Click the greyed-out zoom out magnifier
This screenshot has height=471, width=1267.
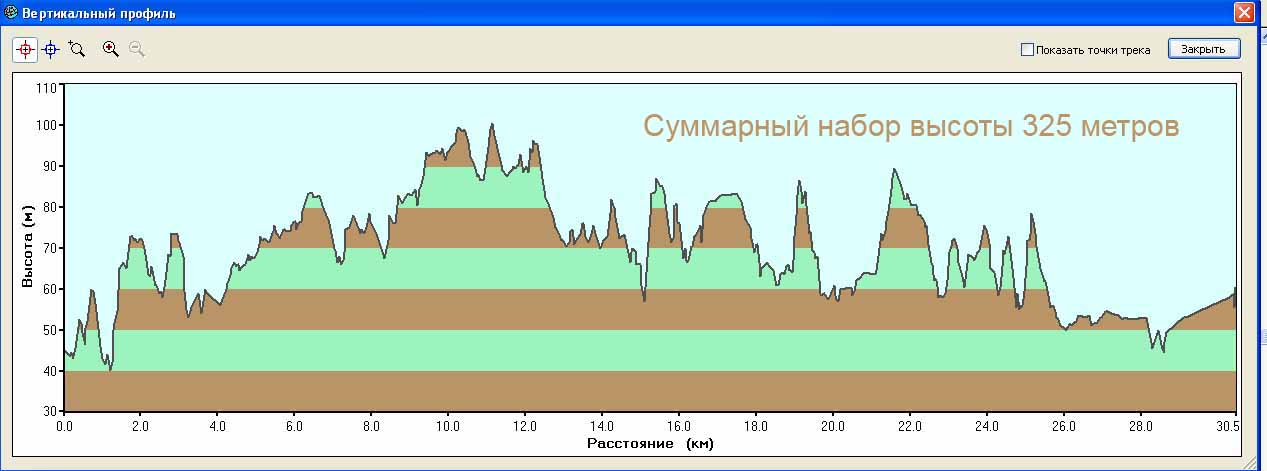(x=137, y=49)
